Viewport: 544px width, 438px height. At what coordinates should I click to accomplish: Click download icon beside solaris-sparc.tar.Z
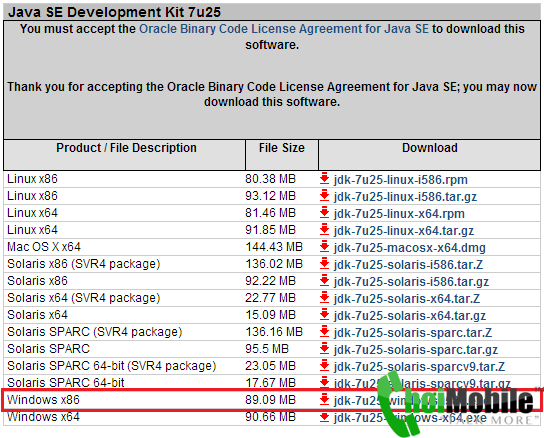point(324,332)
